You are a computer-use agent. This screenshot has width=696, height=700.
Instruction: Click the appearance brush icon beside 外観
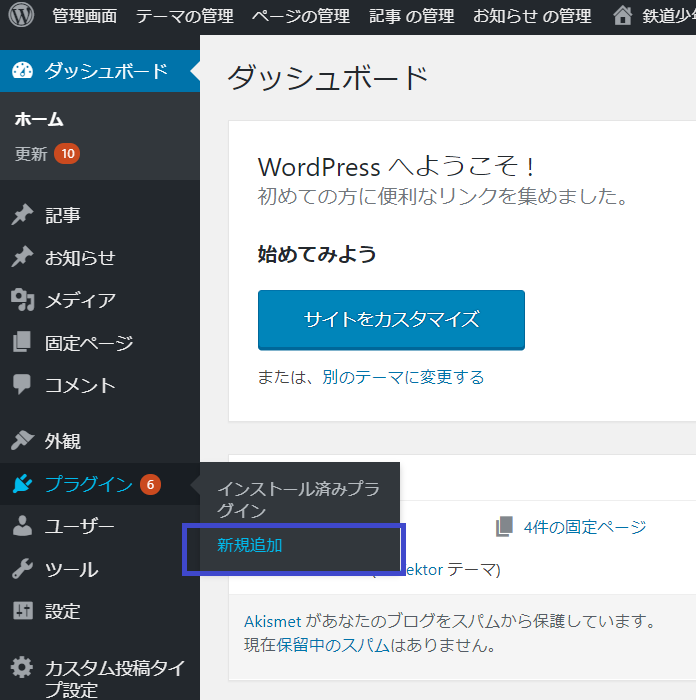pos(22,440)
